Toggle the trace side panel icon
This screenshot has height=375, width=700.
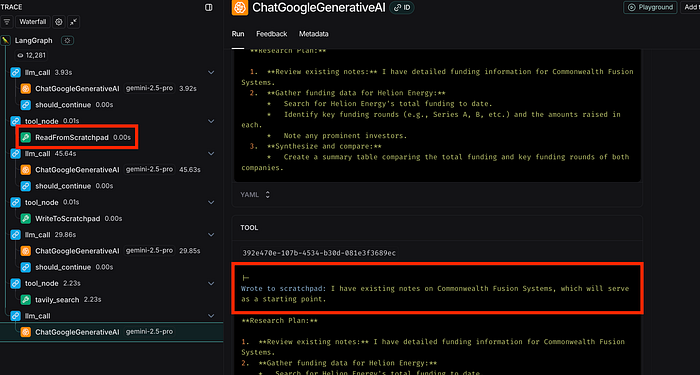click(208, 8)
